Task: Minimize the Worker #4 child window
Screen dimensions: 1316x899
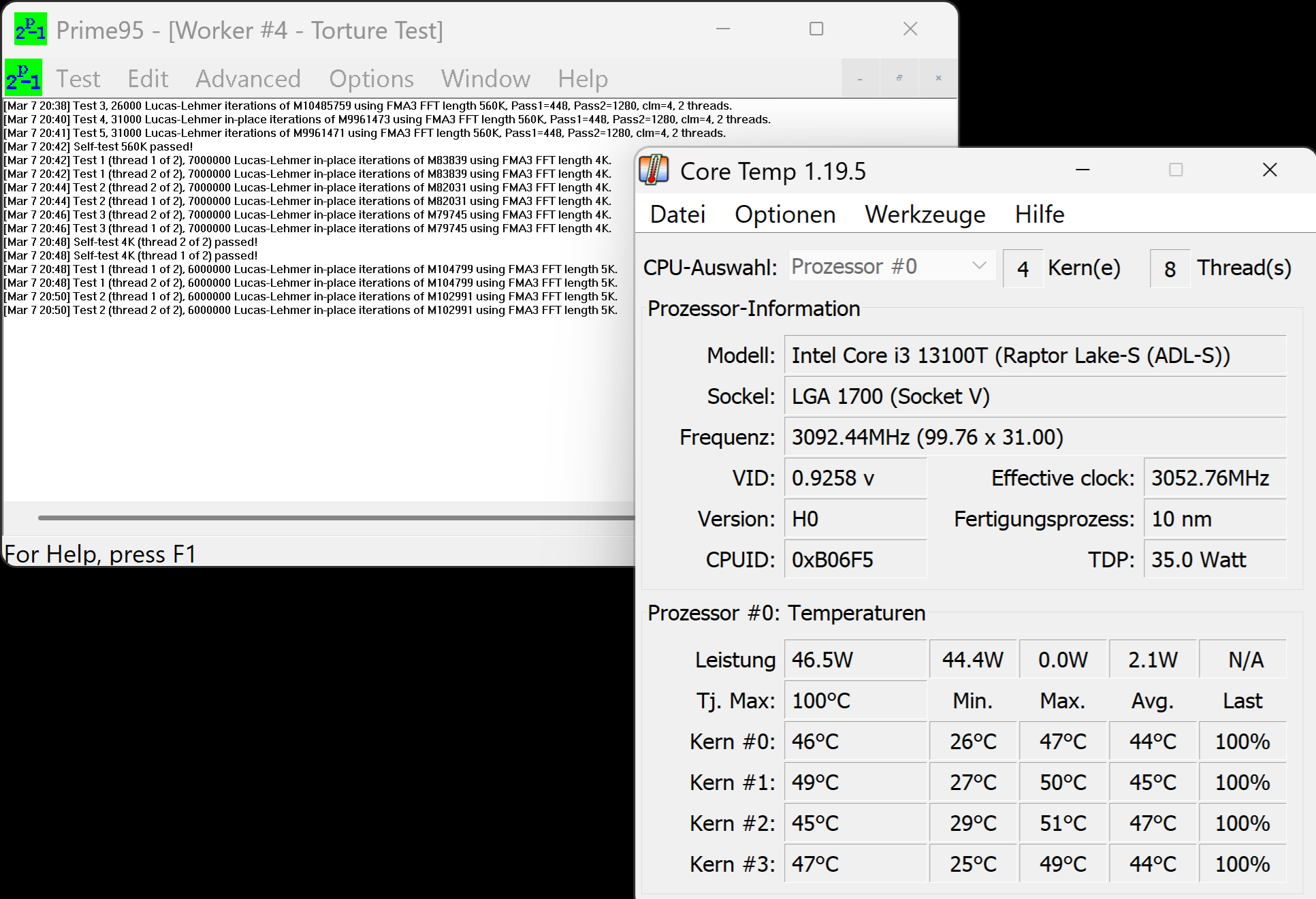Action: tap(860, 78)
